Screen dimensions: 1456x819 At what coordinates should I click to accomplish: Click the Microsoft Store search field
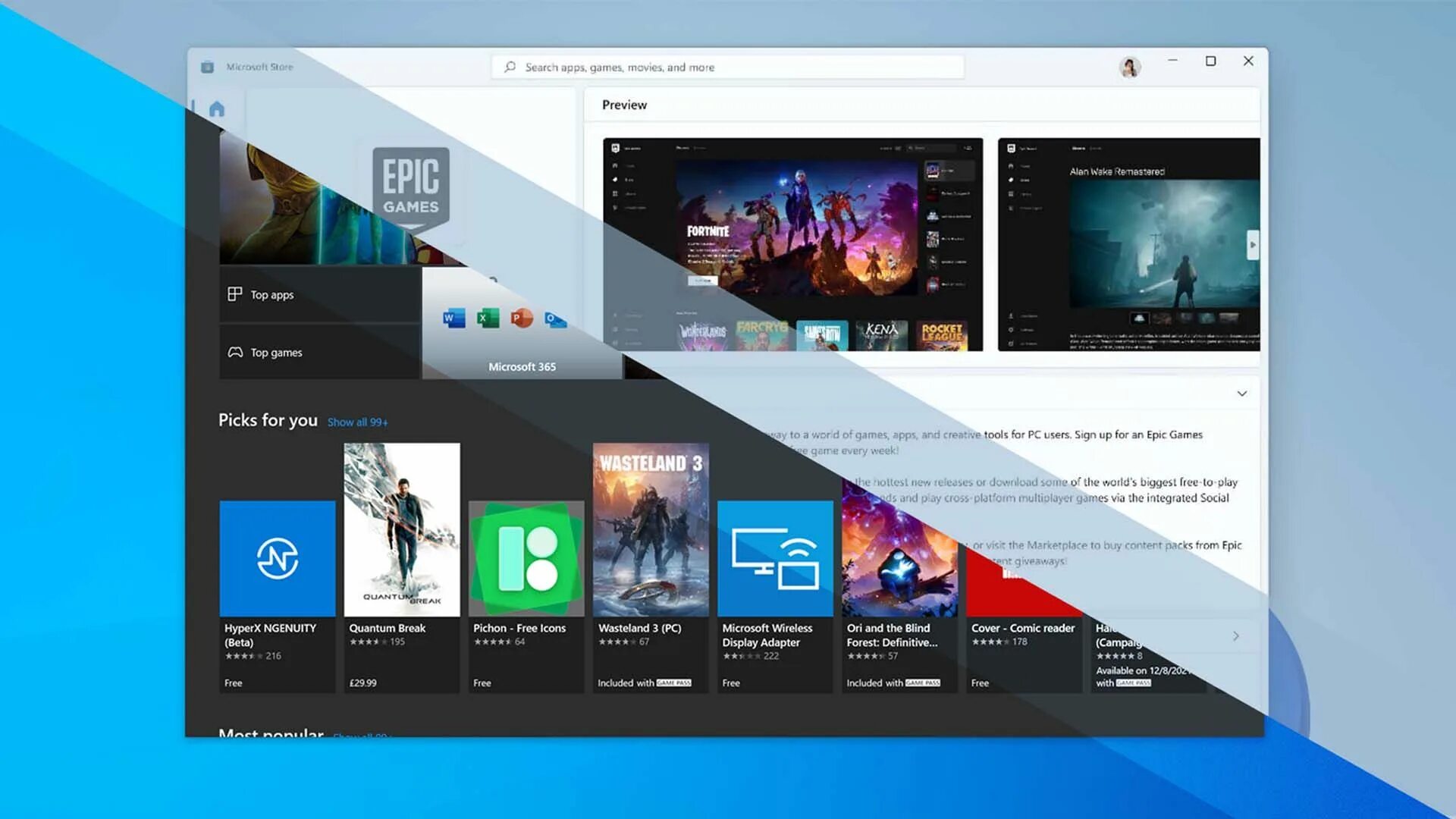(727, 67)
